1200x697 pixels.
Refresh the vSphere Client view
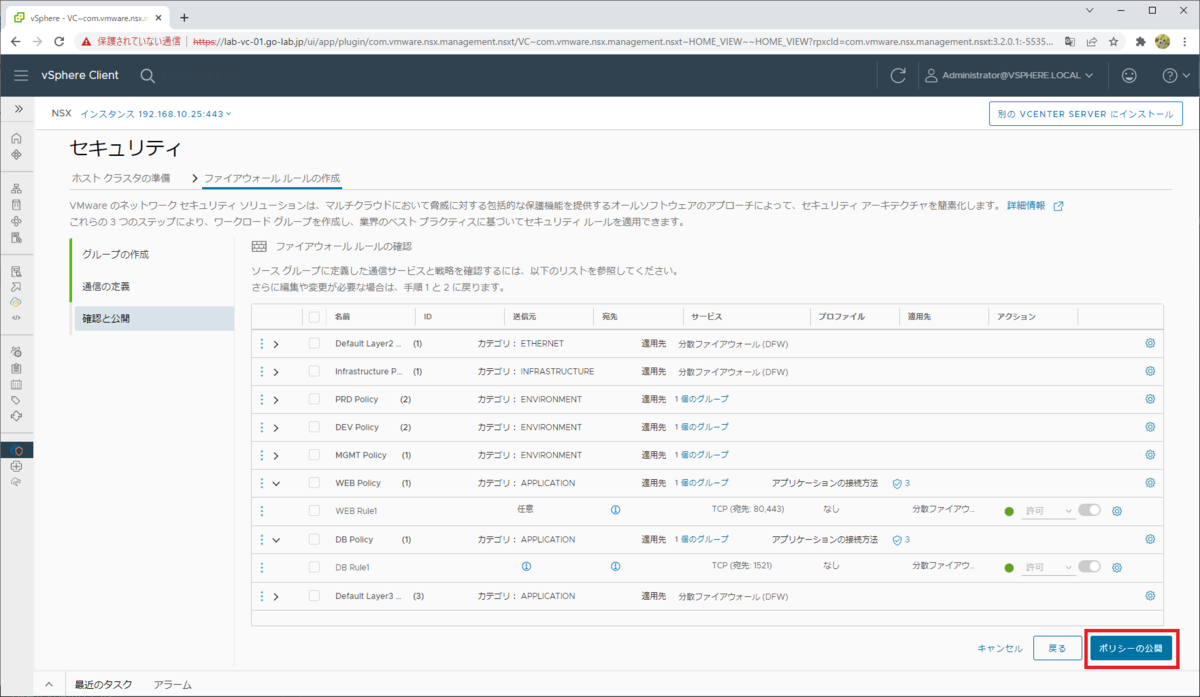tap(898, 75)
